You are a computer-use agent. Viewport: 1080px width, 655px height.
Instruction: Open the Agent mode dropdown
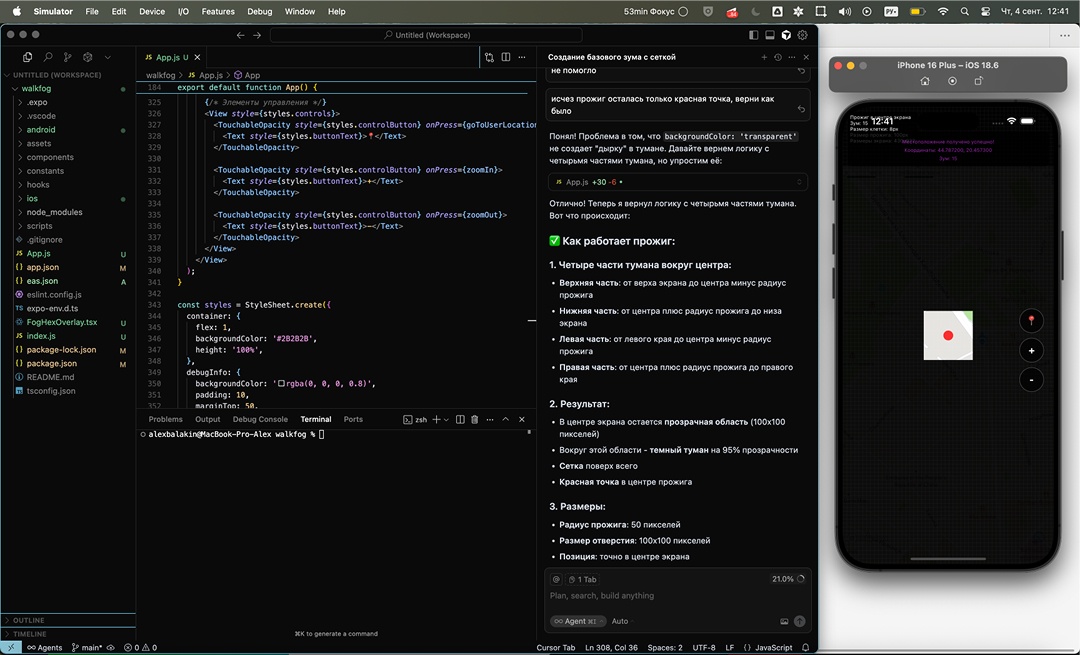pos(576,621)
